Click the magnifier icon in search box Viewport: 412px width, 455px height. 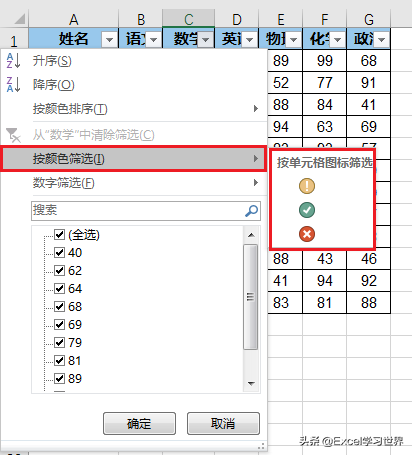coord(252,211)
